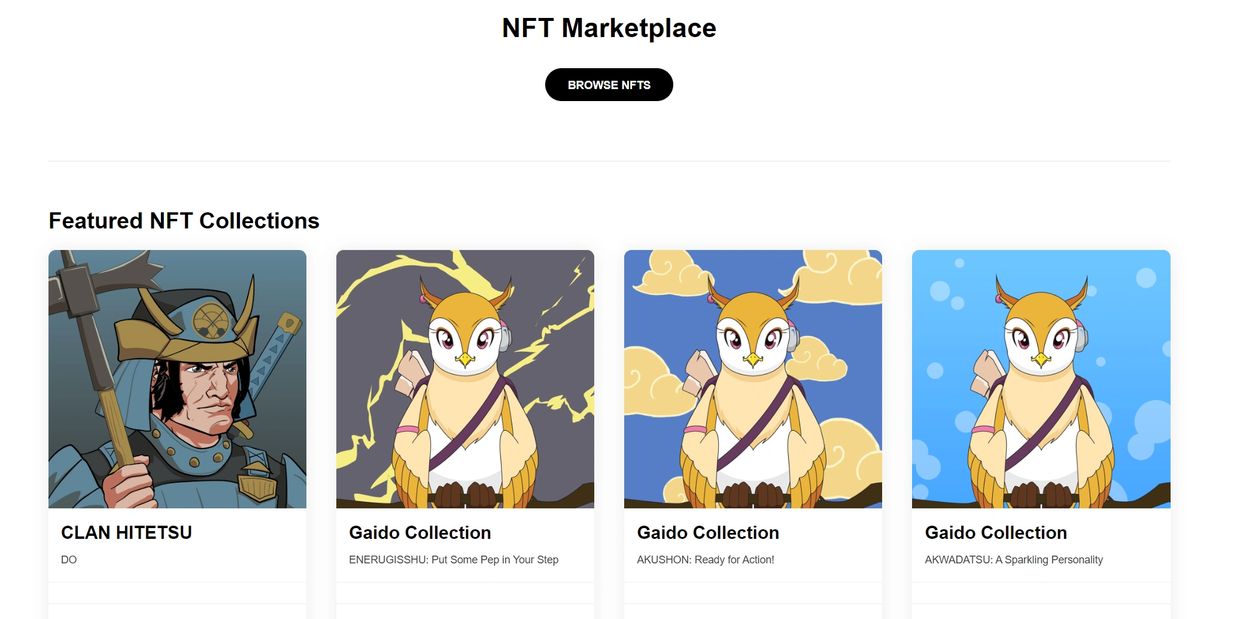Click the ENERUGISSHU: Put Some Pep description
This screenshot has height=619, width=1240.
(454, 560)
